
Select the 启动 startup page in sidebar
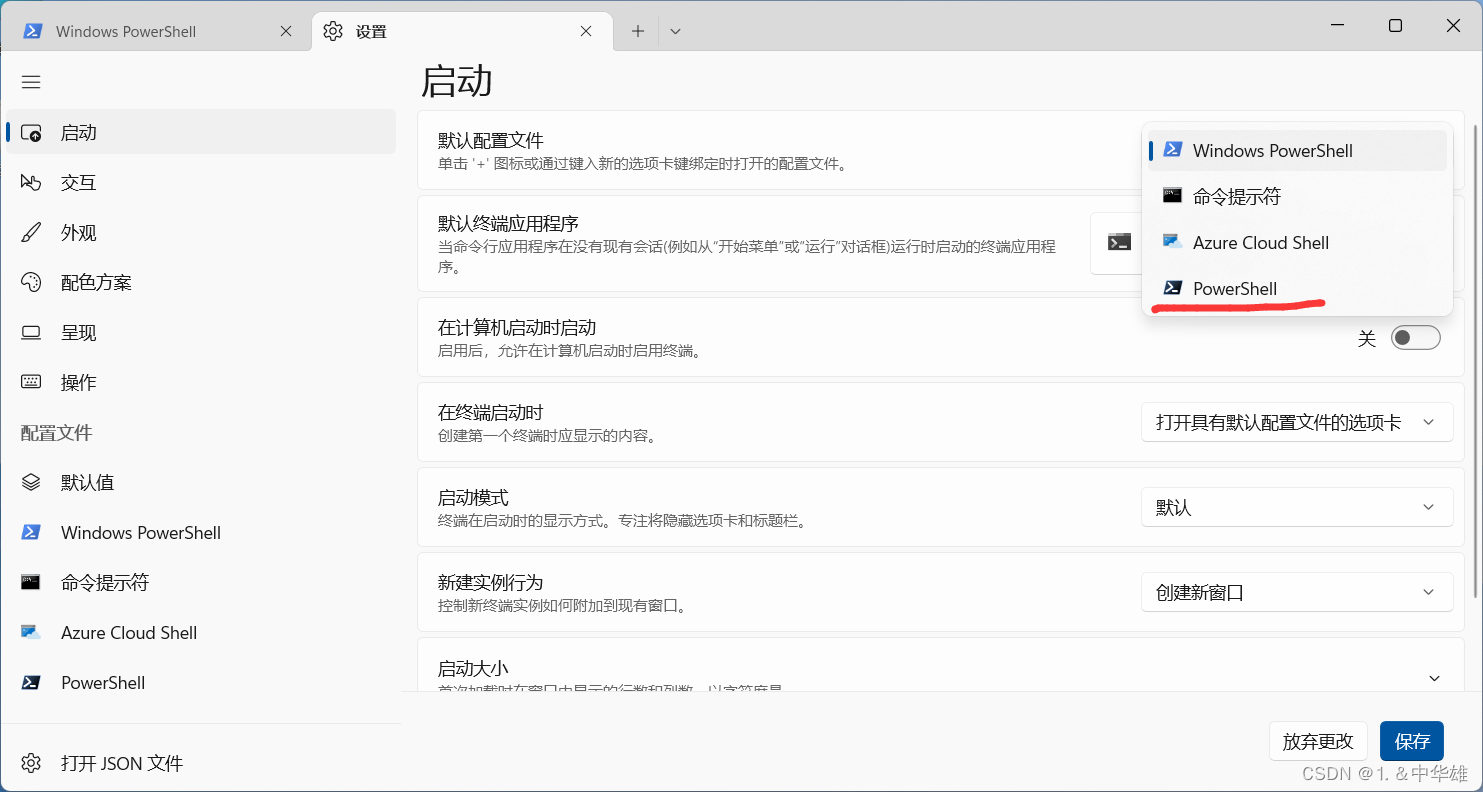click(200, 132)
